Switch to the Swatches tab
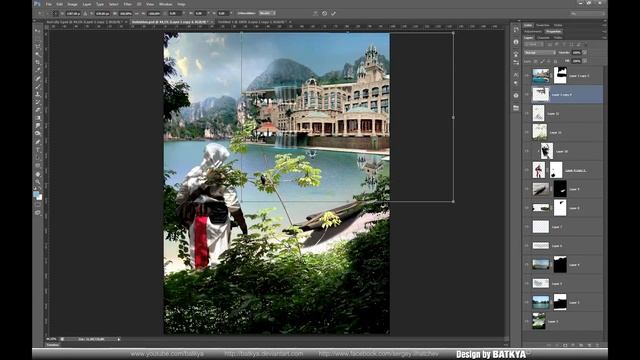This screenshot has width=640, height=360. 543,25
